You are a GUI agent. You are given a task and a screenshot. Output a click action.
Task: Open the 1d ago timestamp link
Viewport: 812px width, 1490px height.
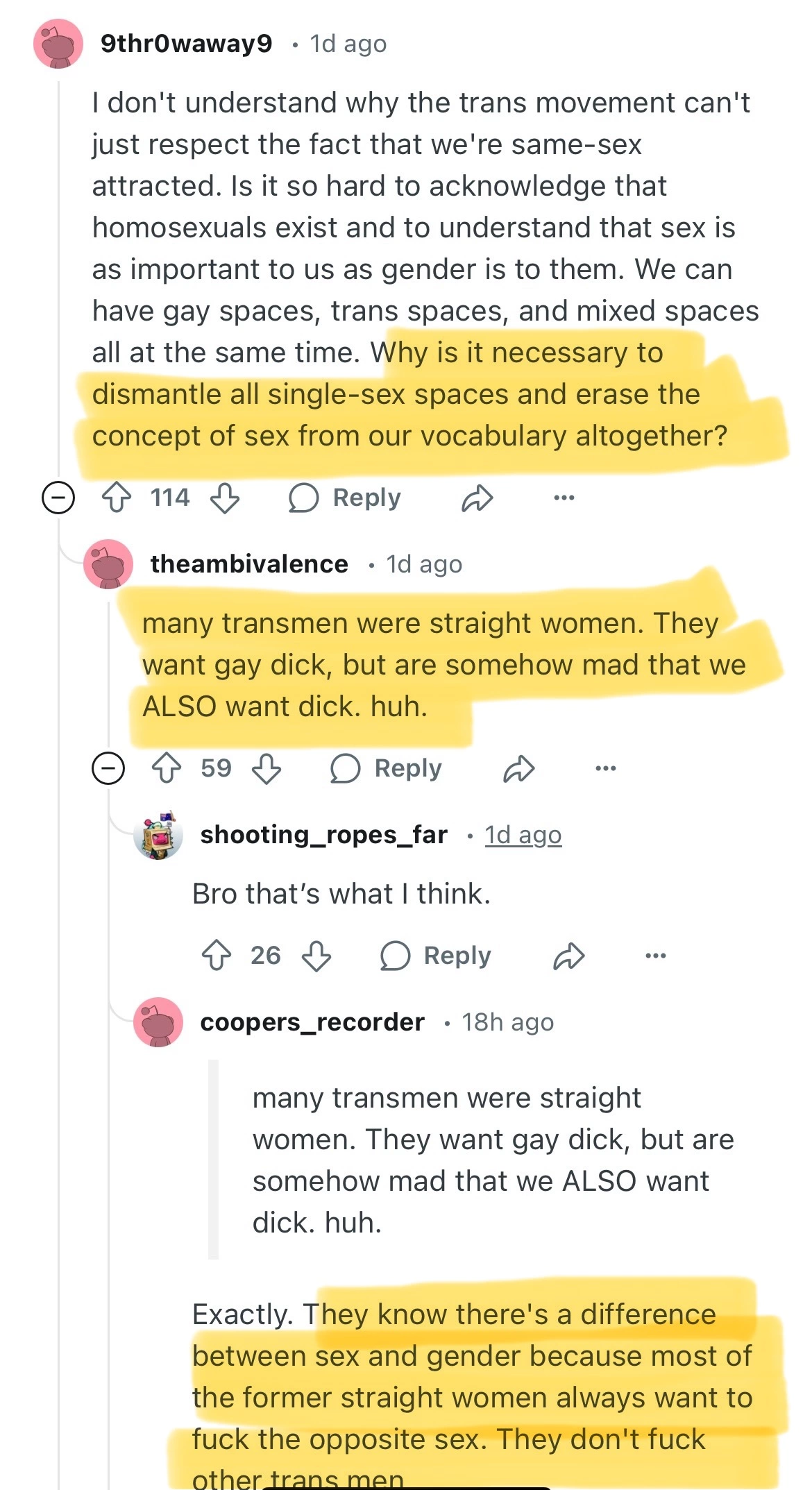[523, 835]
